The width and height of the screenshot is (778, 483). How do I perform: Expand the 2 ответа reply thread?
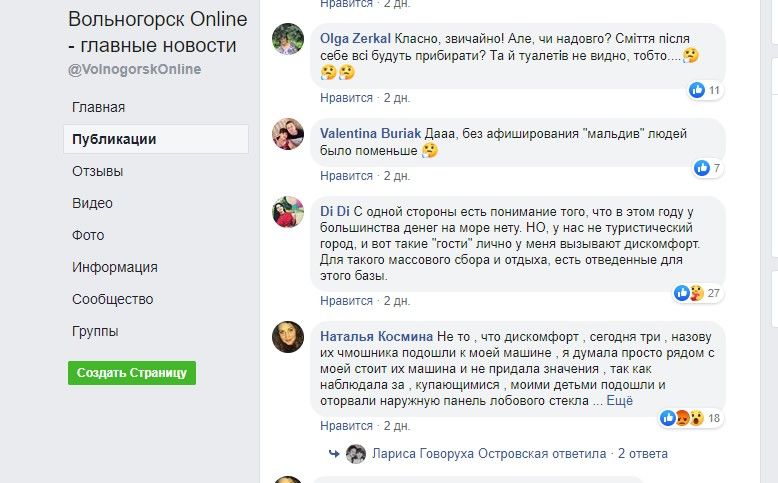[x=642, y=454]
